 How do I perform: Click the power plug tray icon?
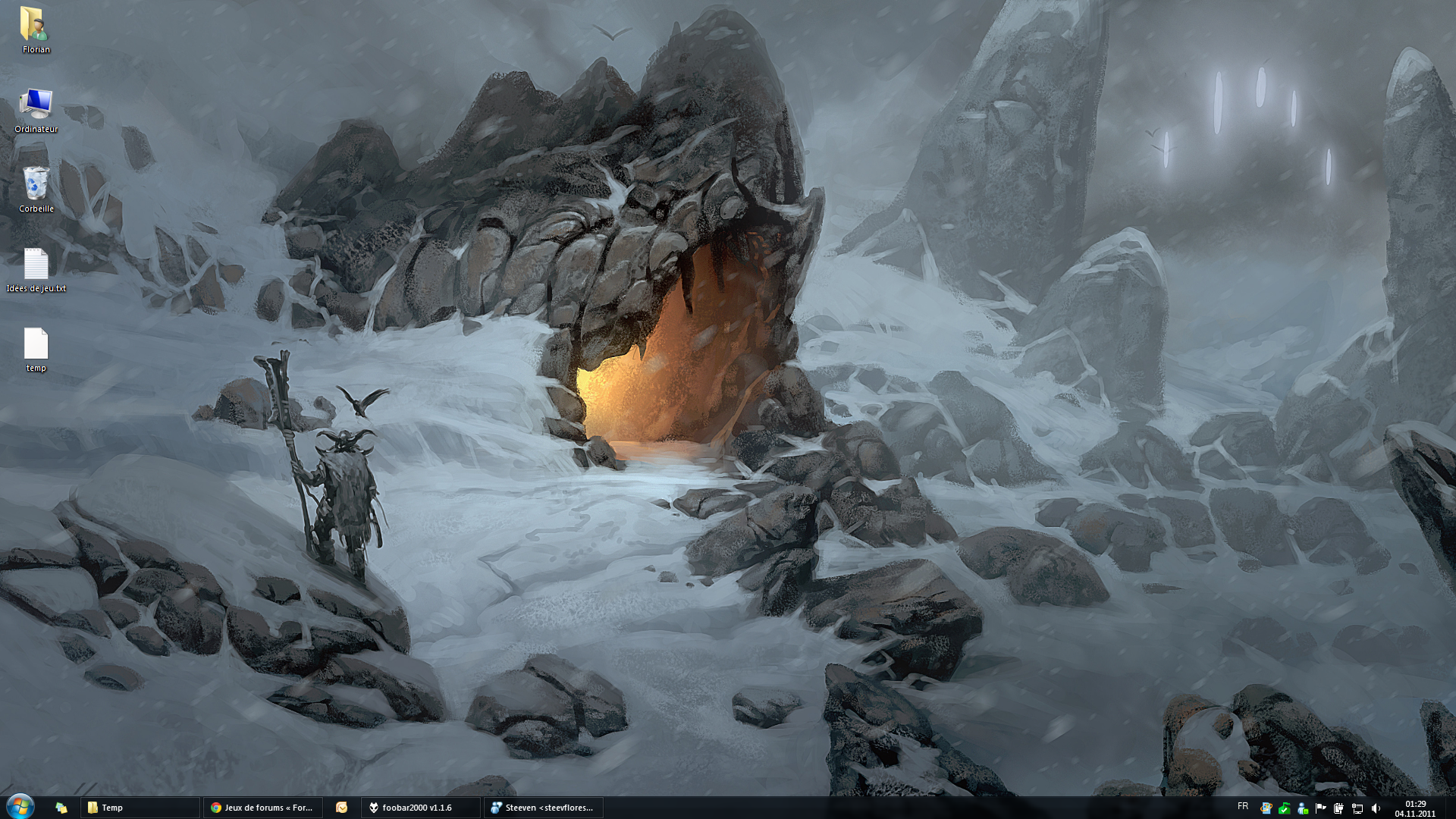1338,808
